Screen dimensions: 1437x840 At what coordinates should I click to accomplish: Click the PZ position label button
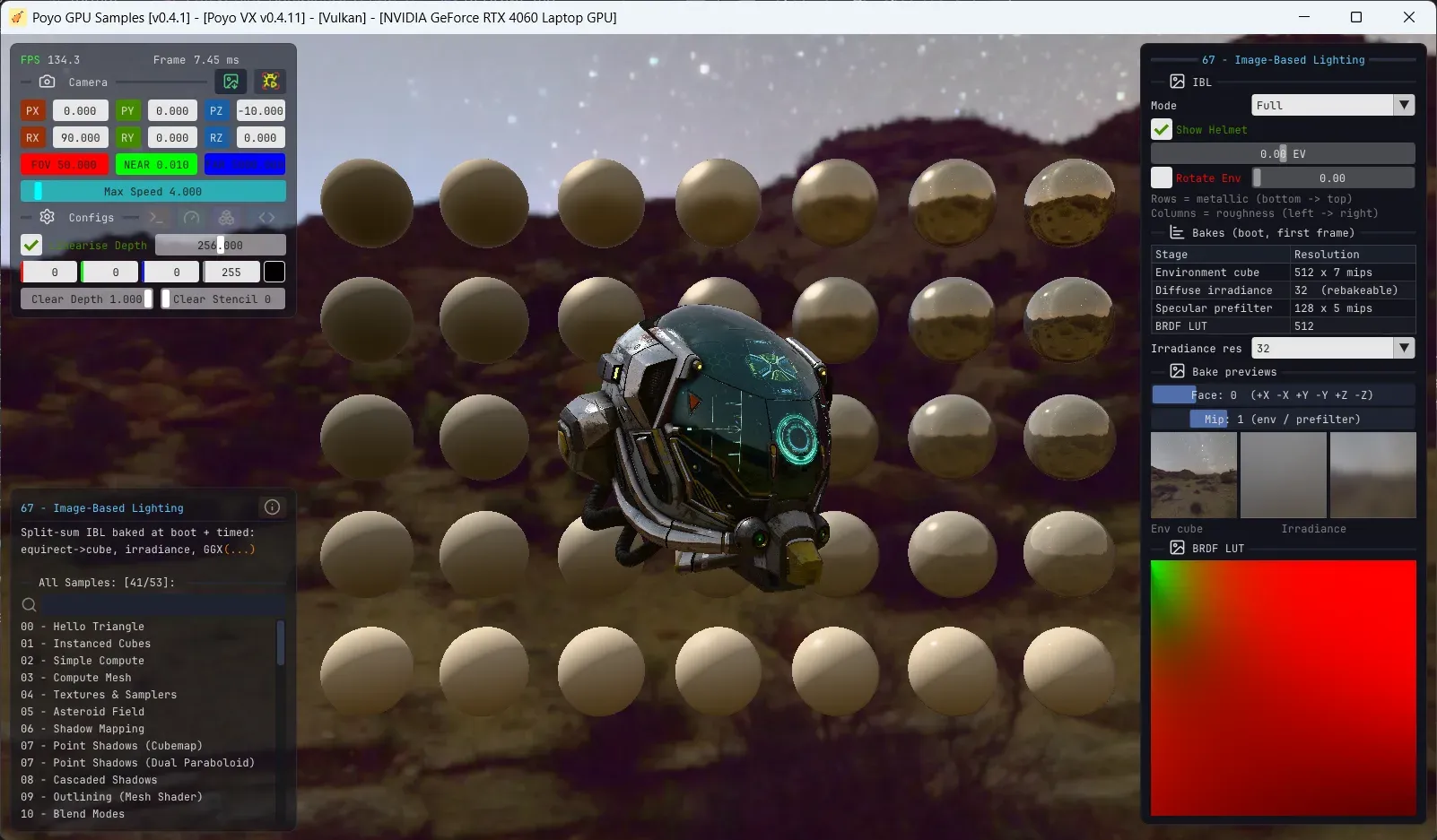(216, 110)
